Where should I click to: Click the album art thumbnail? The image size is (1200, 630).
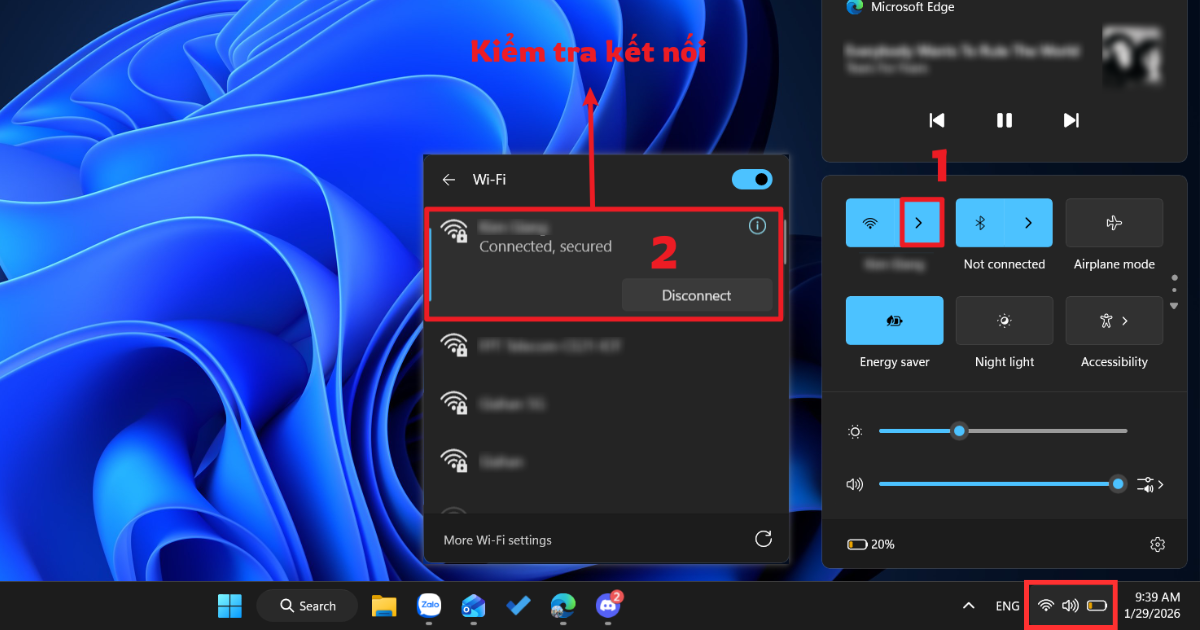click(x=1132, y=56)
